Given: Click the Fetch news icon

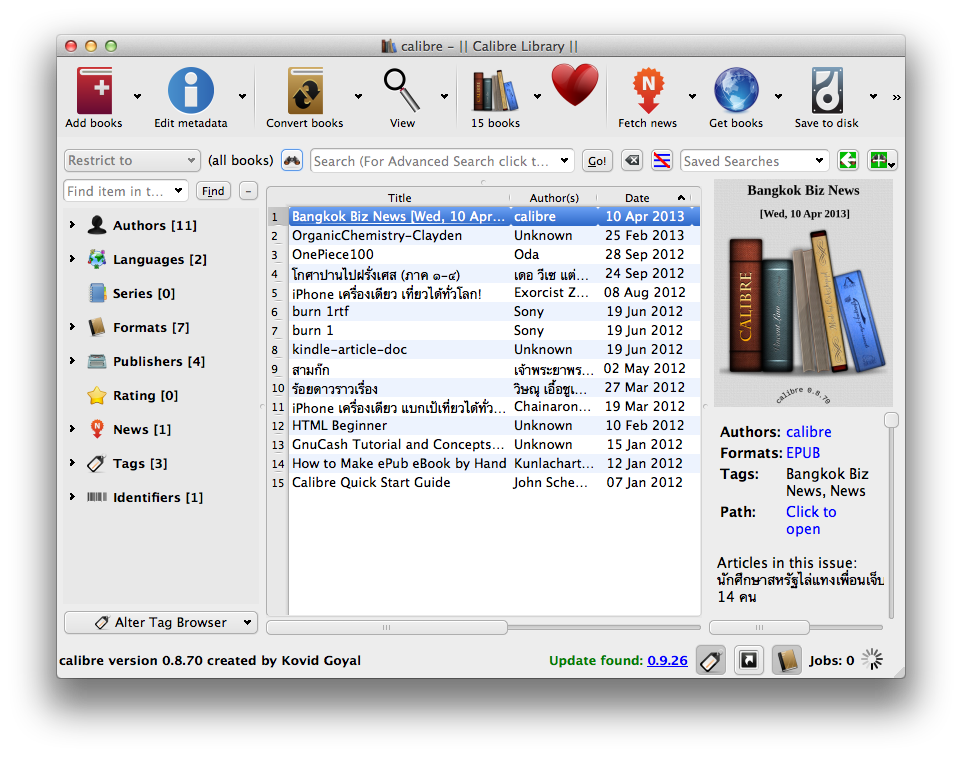Looking at the screenshot, I should (x=647, y=91).
